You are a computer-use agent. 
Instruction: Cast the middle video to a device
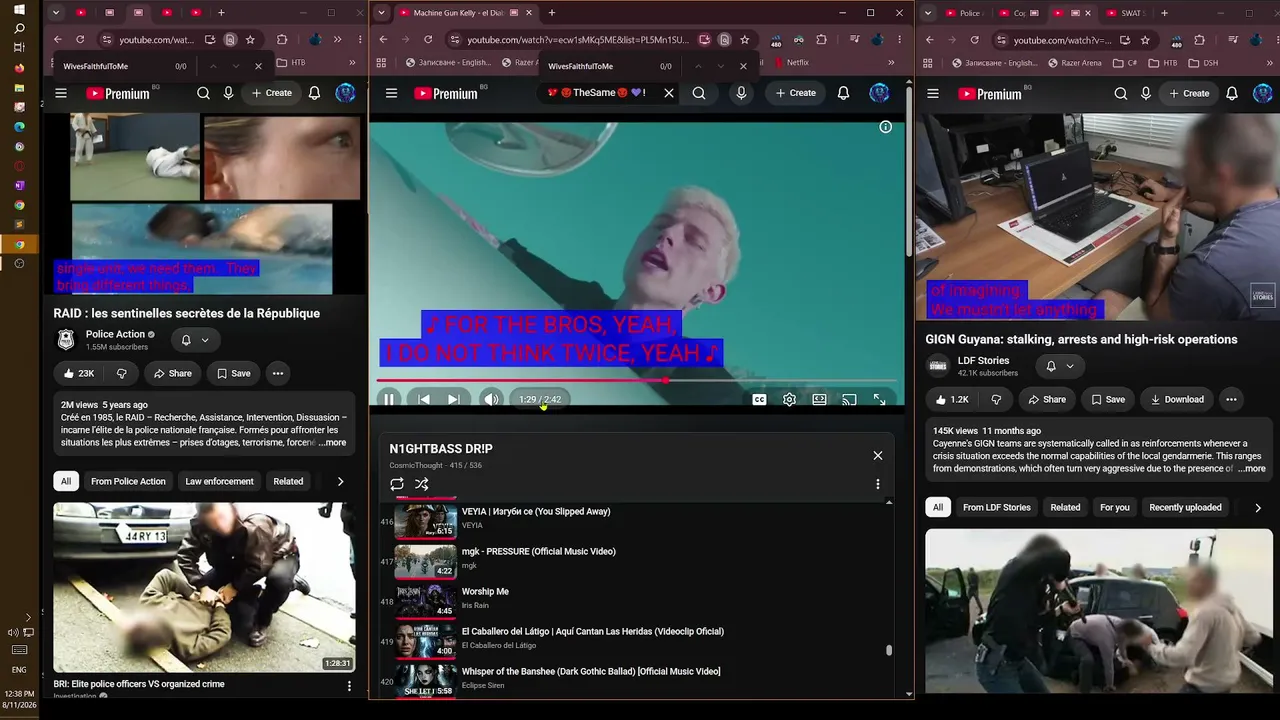point(849,399)
